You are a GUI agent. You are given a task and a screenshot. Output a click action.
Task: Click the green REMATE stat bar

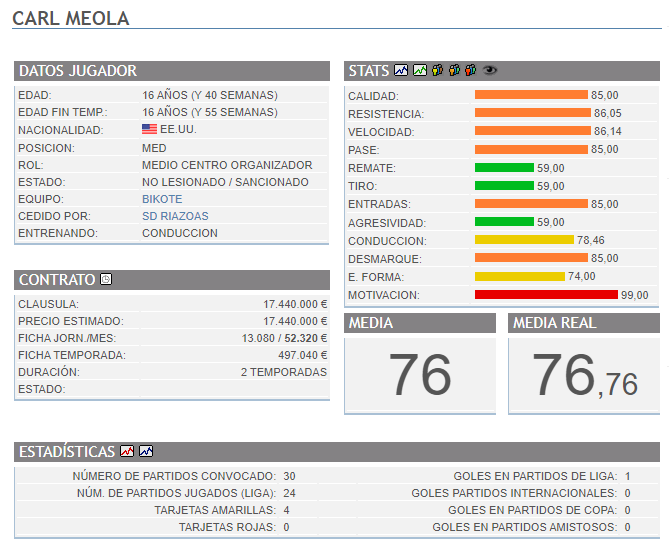pyautogui.click(x=504, y=168)
